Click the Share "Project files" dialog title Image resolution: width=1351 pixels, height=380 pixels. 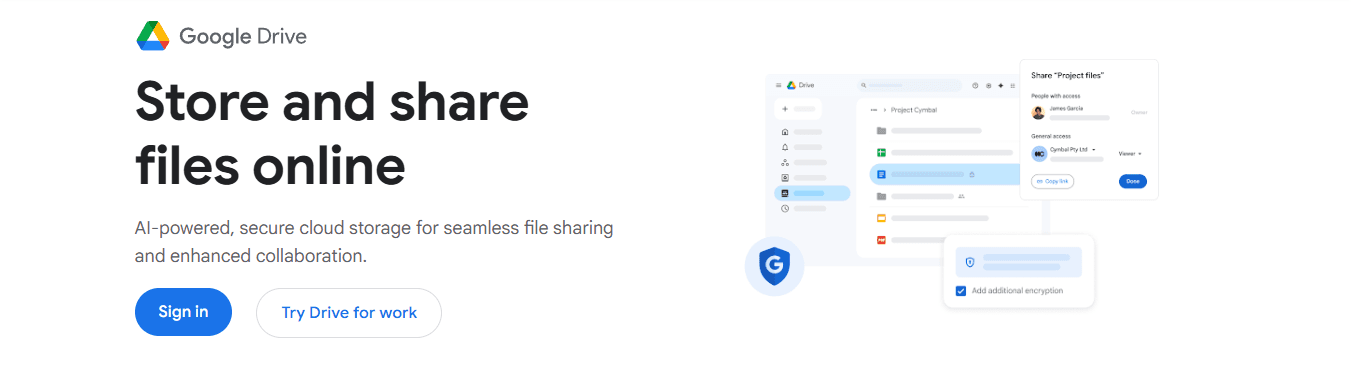pyautogui.click(x=1067, y=75)
